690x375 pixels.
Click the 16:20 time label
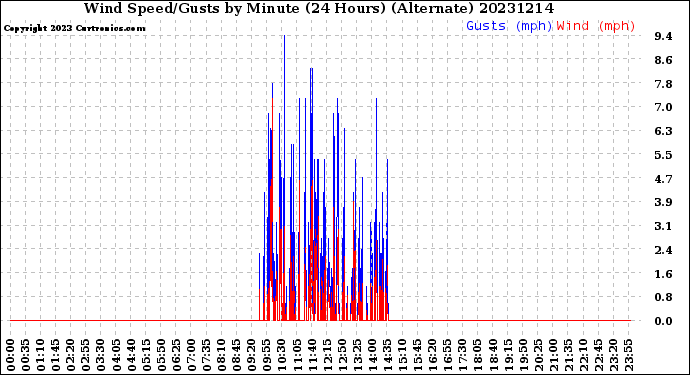coord(433,355)
